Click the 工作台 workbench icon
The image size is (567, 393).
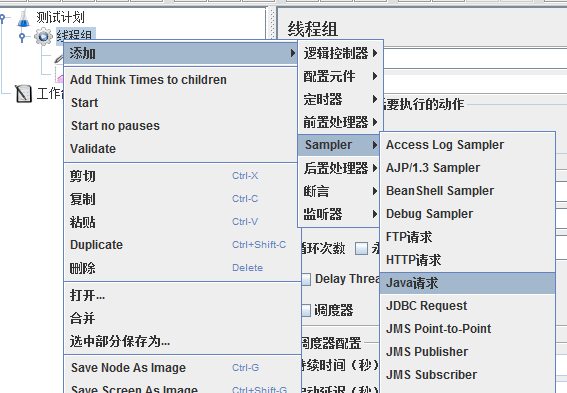pos(24,93)
